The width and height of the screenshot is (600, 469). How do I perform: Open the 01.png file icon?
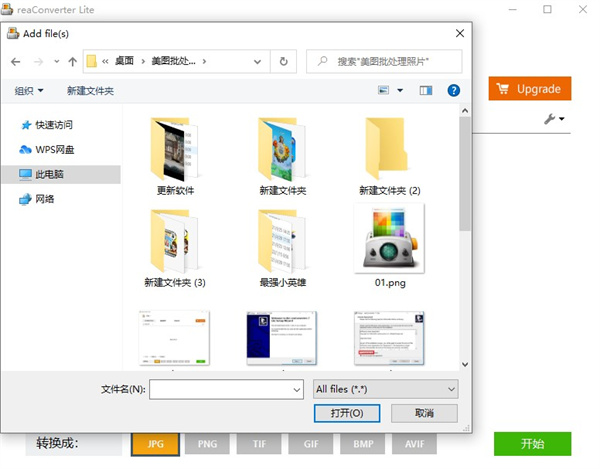(x=389, y=242)
